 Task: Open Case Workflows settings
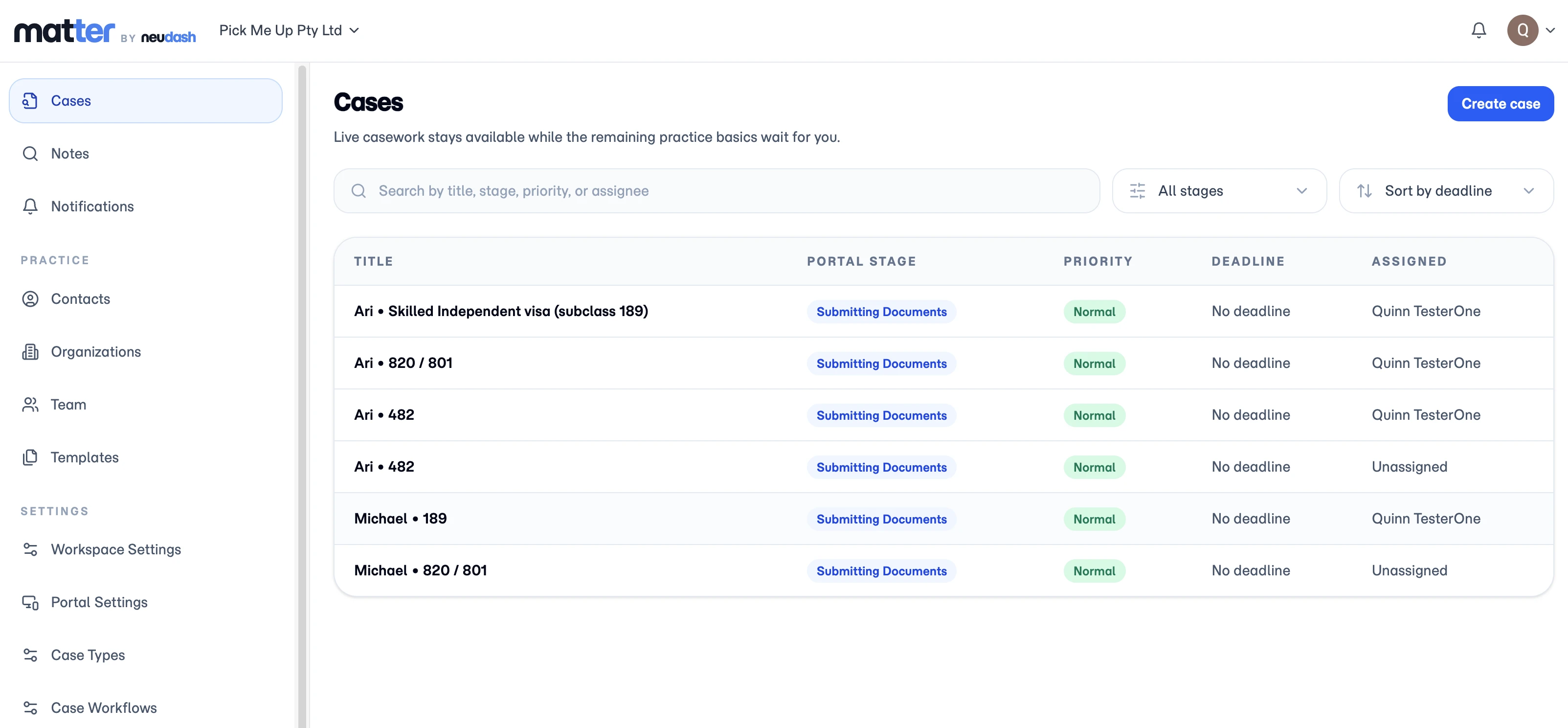(145, 708)
